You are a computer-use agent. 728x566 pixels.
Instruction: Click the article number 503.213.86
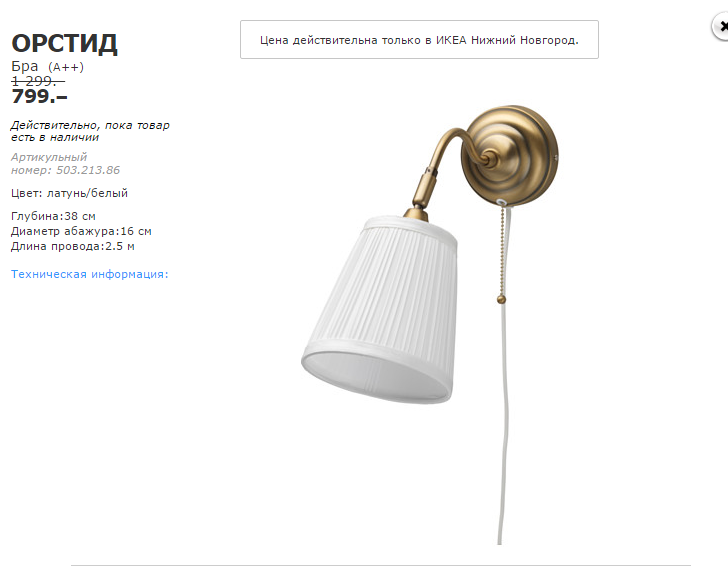[x=88, y=170]
